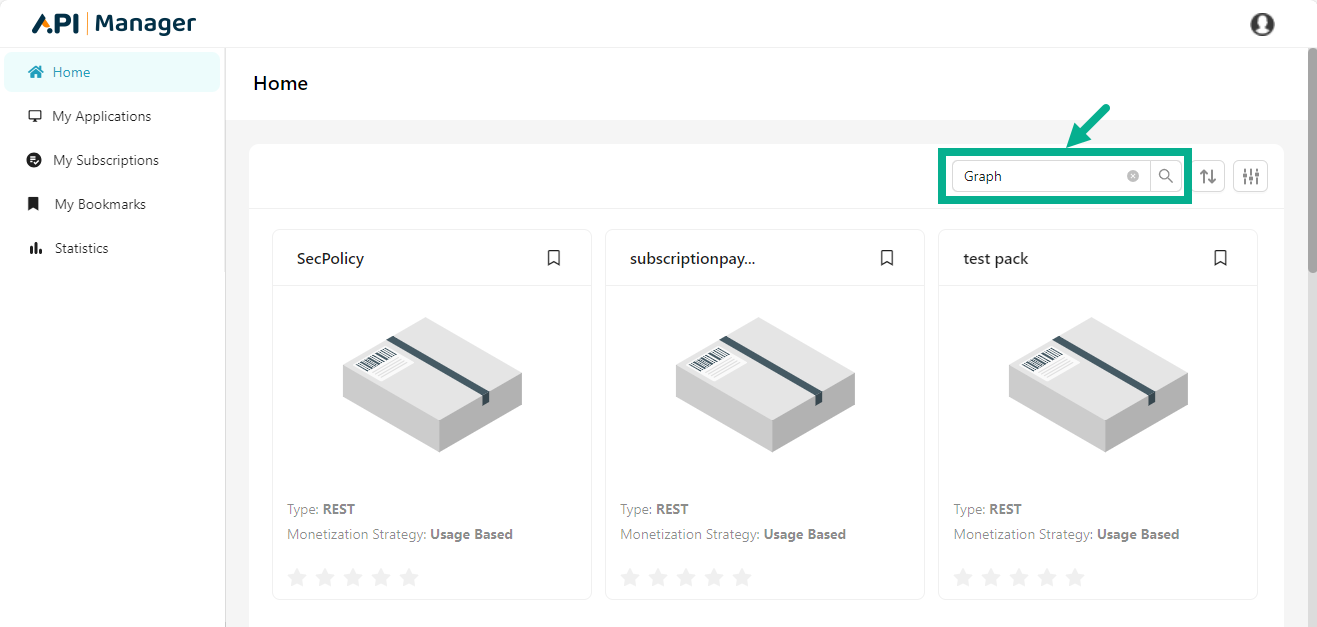Click the API Manager logo
The image size is (1317, 627).
114,24
